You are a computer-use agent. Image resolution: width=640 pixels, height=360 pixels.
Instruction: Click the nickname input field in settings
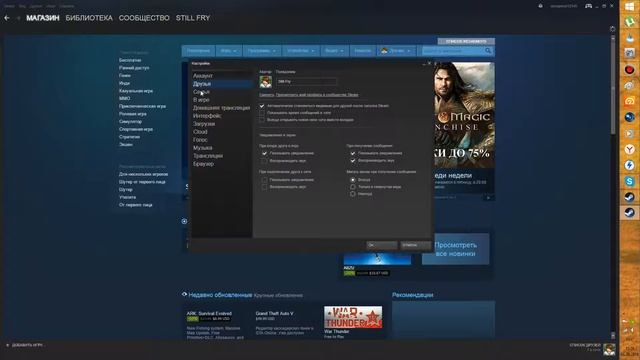pyautogui.click(x=307, y=82)
